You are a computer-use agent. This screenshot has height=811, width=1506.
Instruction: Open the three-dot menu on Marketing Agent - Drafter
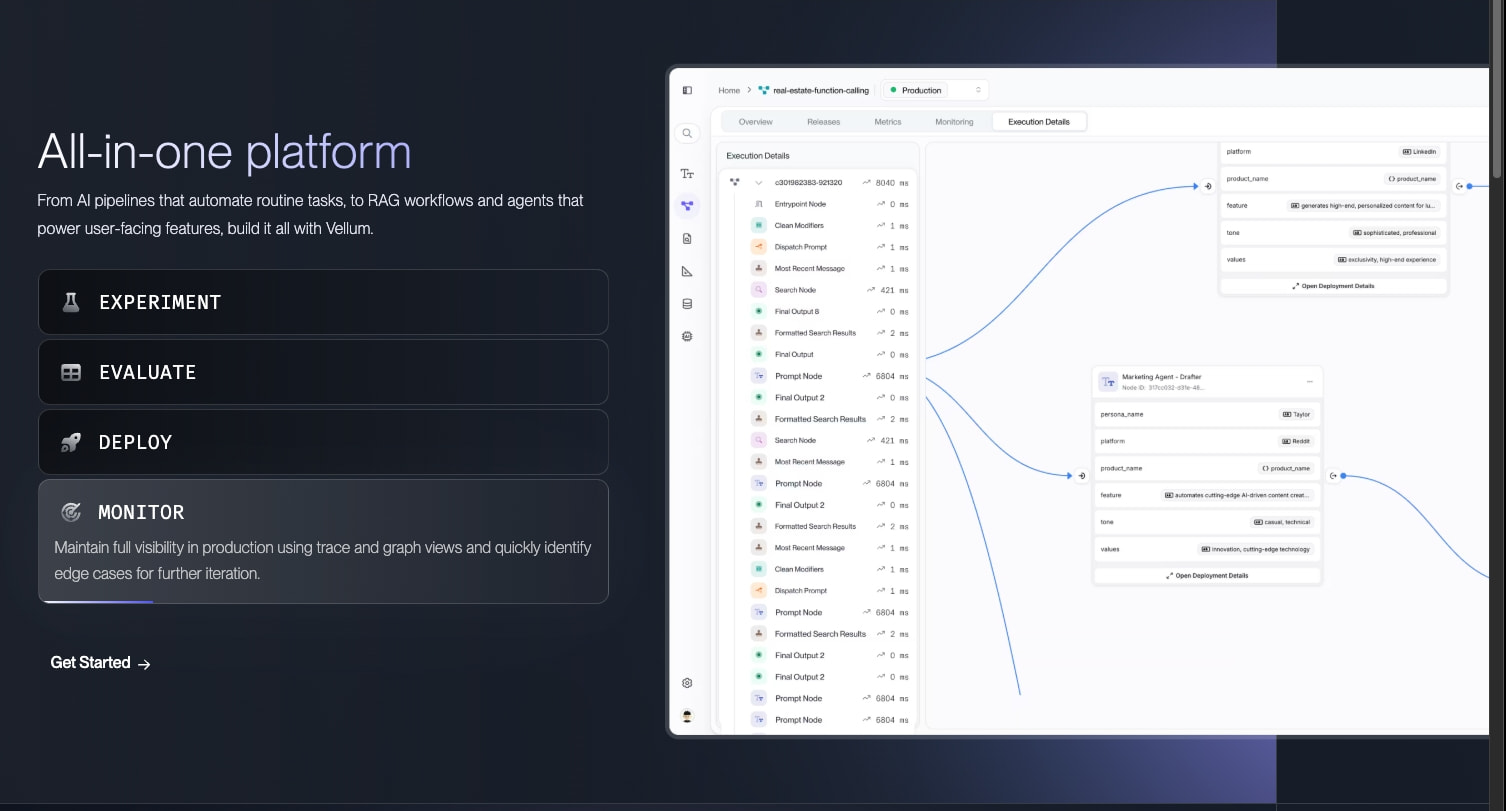[x=1309, y=382]
